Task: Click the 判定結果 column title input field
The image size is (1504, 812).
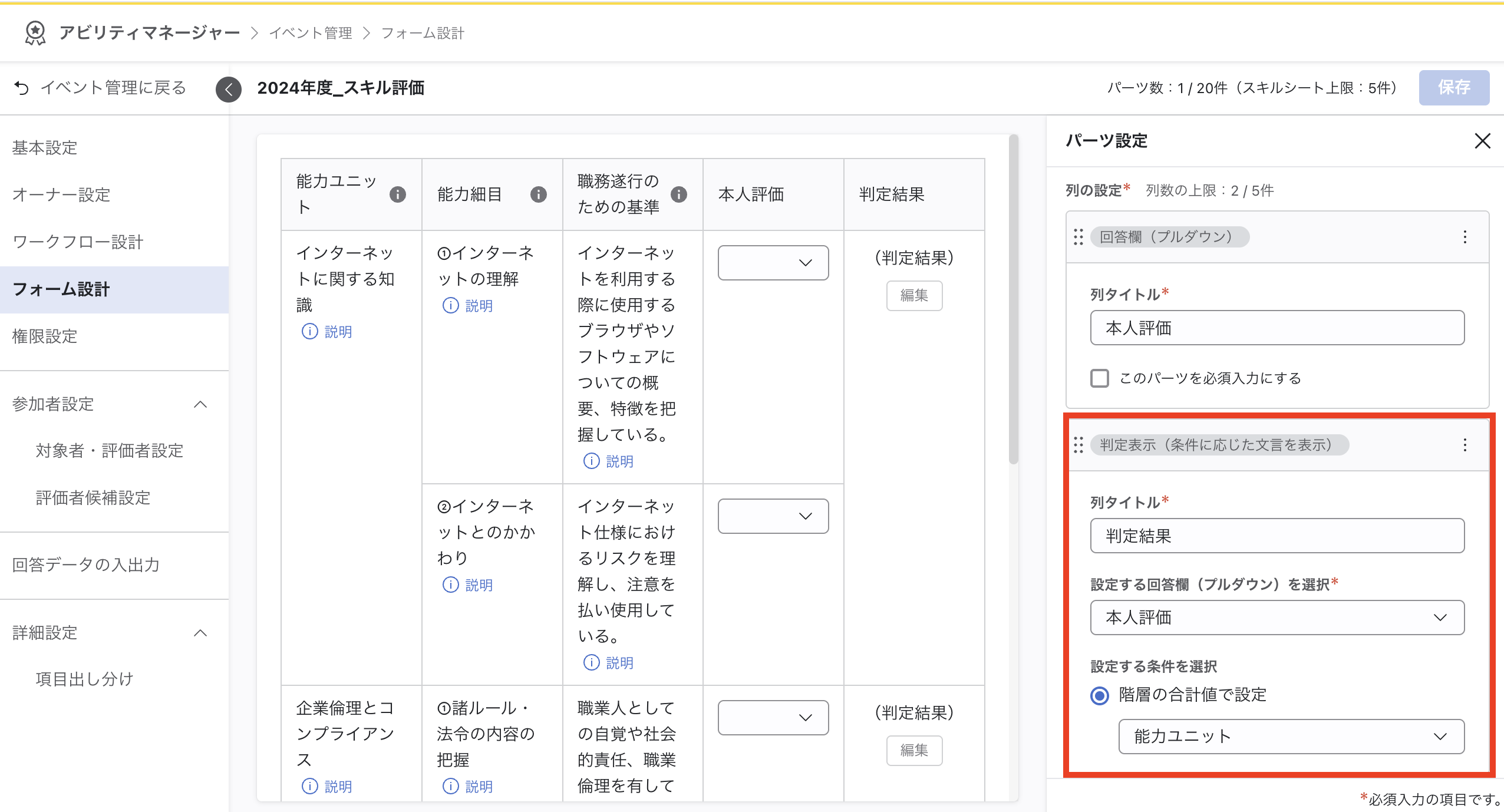Action: pos(1277,536)
